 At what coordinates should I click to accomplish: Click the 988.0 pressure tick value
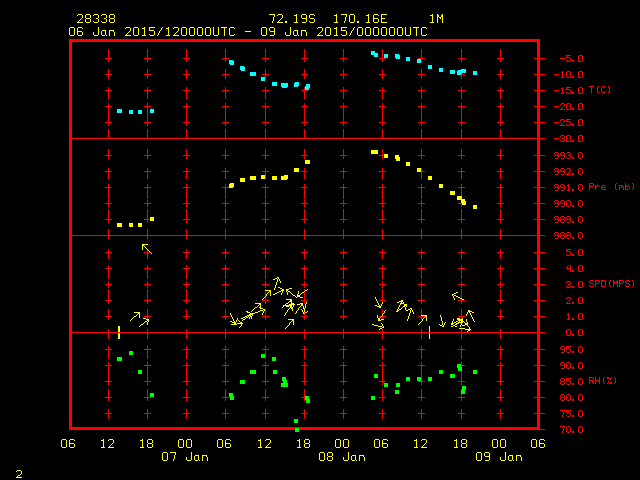pyautogui.click(x=569, y=236)
